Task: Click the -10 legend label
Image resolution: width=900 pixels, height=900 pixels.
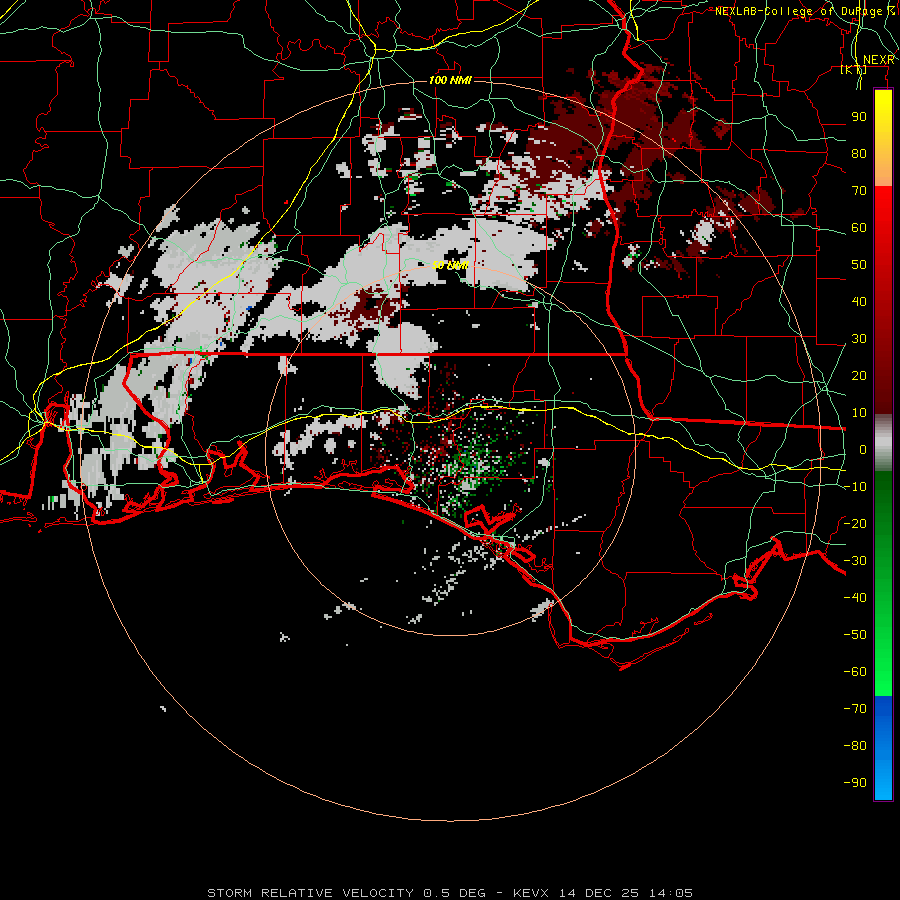Action: (x=855, y=487)
